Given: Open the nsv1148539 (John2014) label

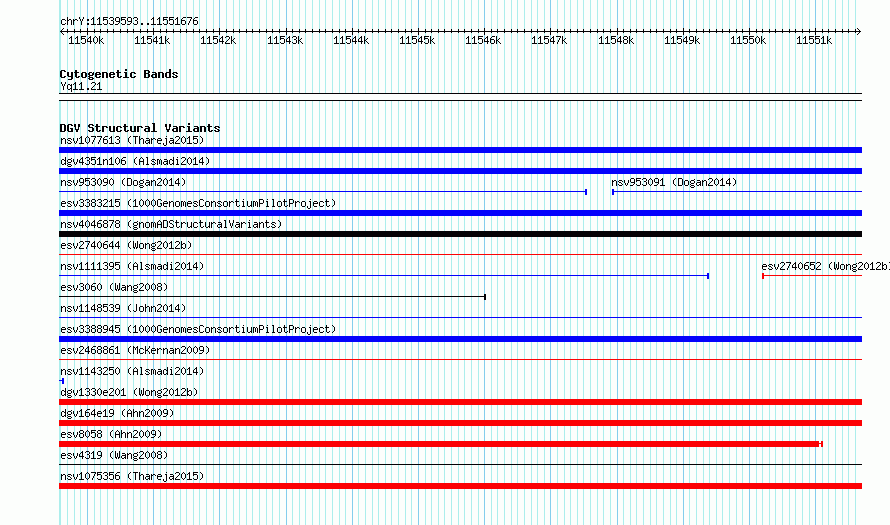Looking at the screenshot, I should click(123, 308).
